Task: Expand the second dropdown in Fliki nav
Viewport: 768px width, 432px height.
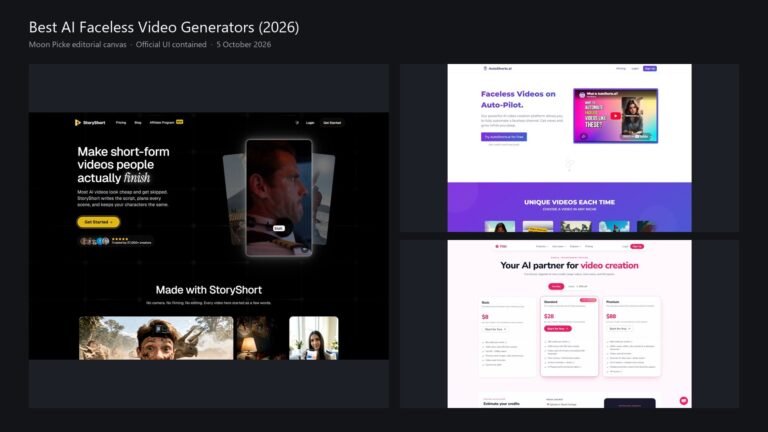Action: tap(558, 246)
